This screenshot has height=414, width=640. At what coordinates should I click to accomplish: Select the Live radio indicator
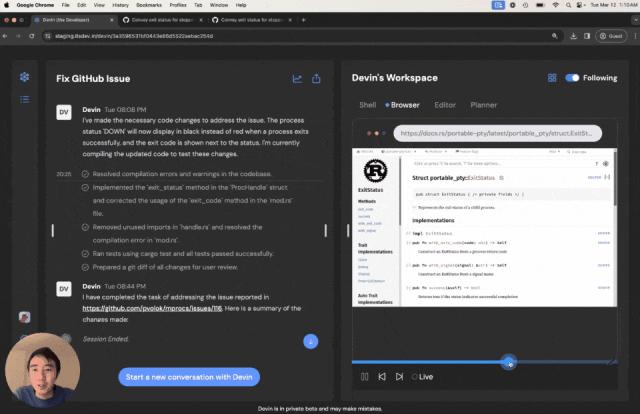(x=415, y=377)
